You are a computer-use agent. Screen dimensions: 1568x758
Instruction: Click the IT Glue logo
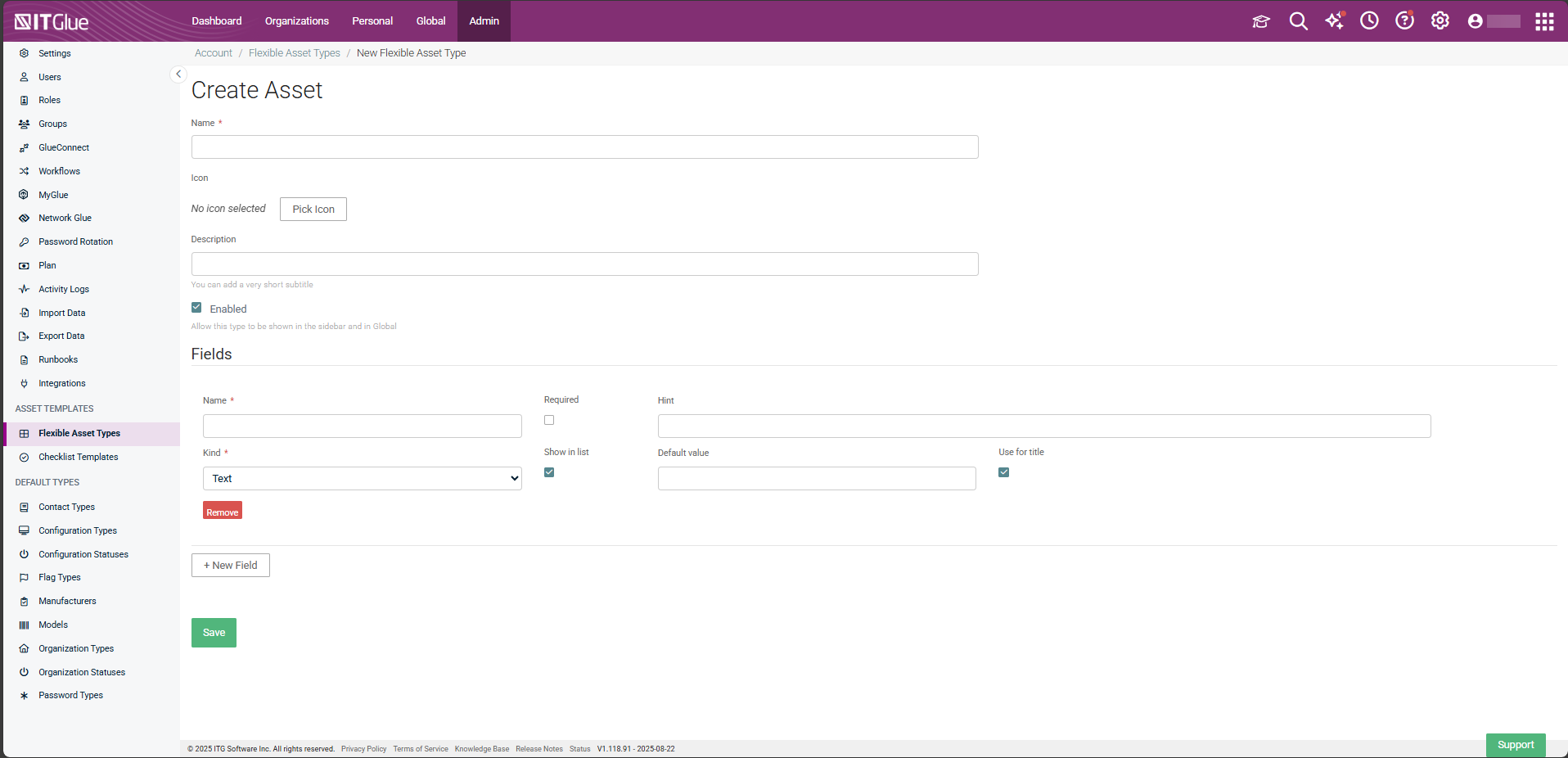click(x=51, y=21)
